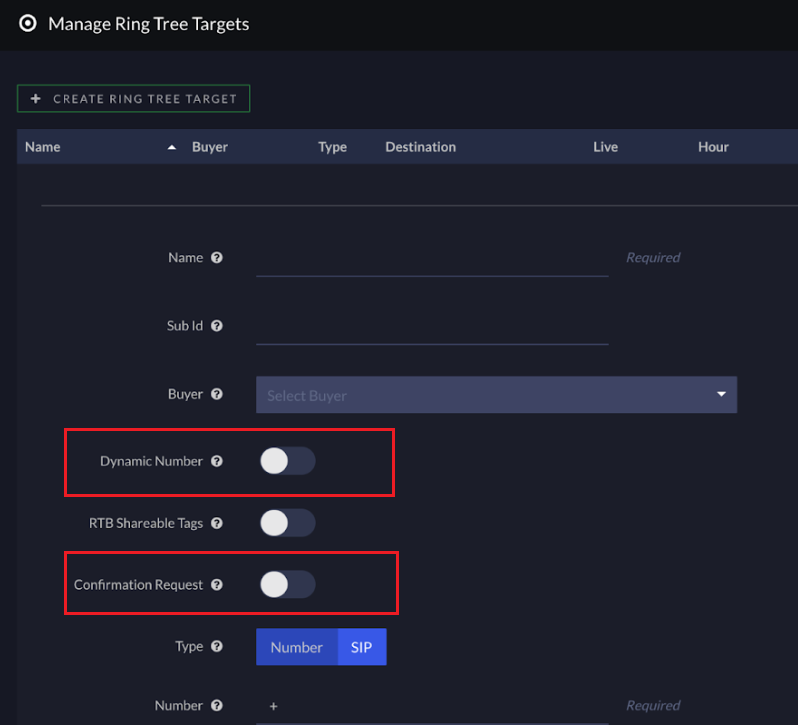This screenshot has width=798, height=725.
Task: Show the help icon for Dynamic Number
Action: point(217,461)
